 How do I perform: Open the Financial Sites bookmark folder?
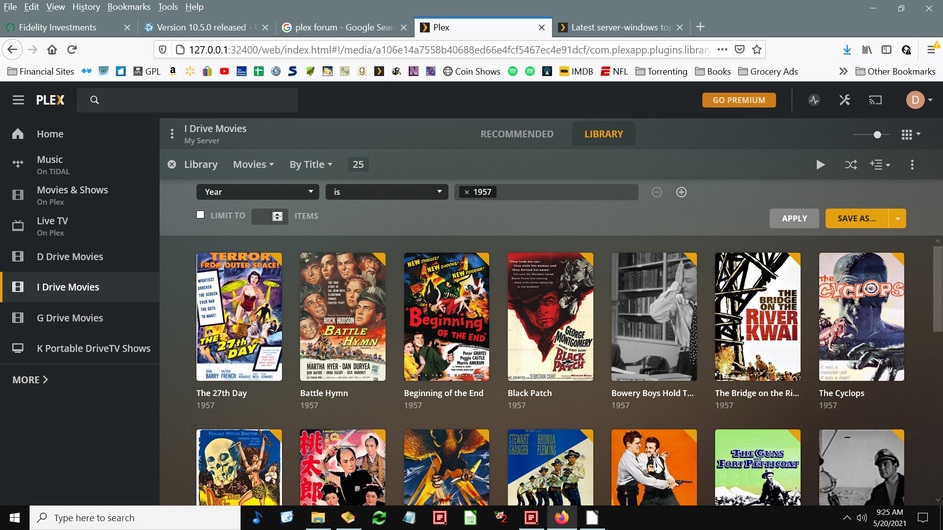tap(41, 71)
